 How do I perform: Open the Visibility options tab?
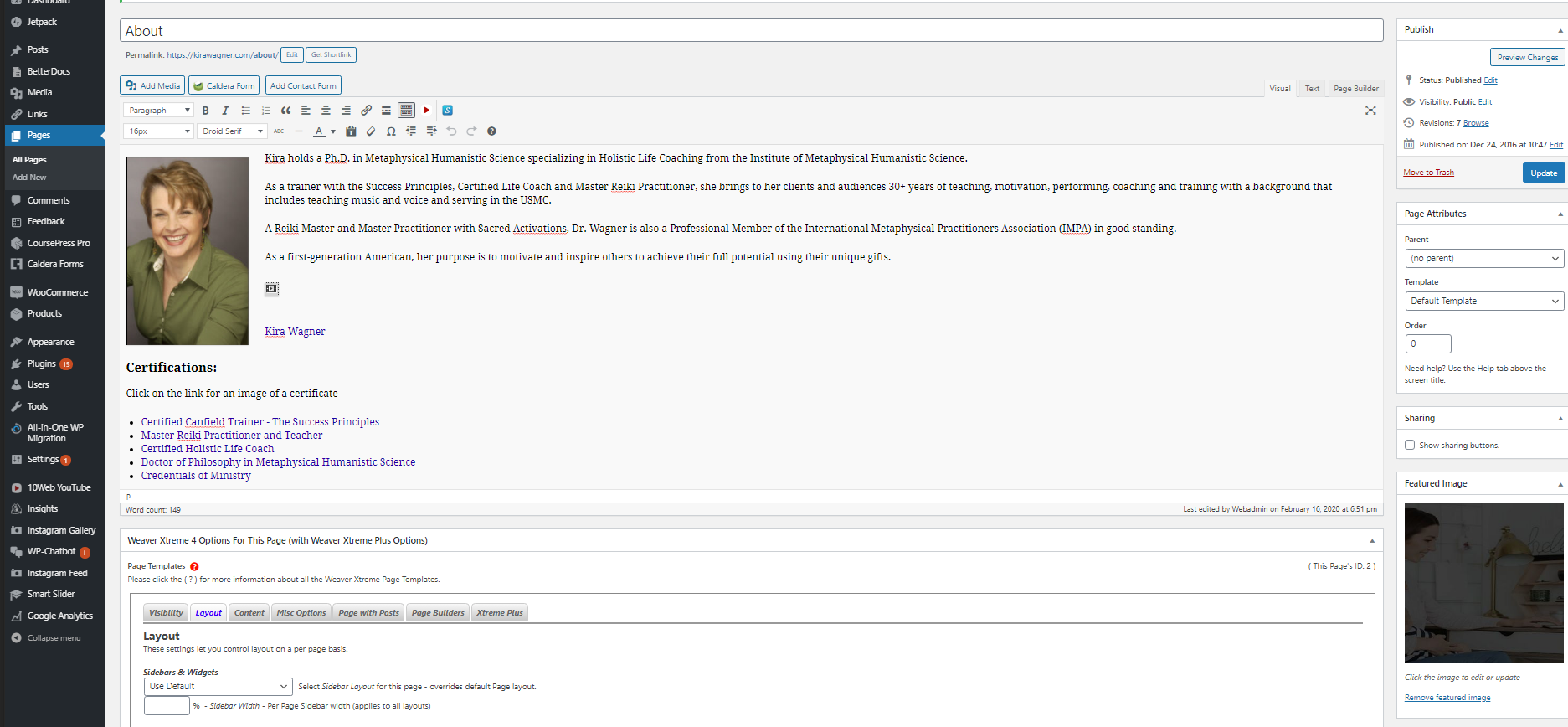166,613
